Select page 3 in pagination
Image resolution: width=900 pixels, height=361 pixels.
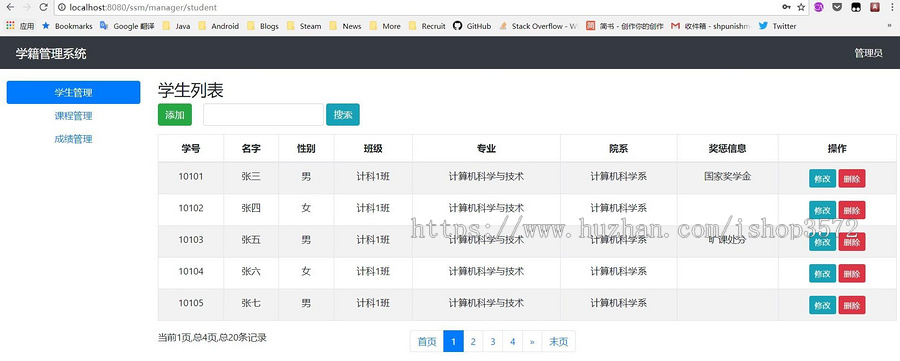click(492, 341)
